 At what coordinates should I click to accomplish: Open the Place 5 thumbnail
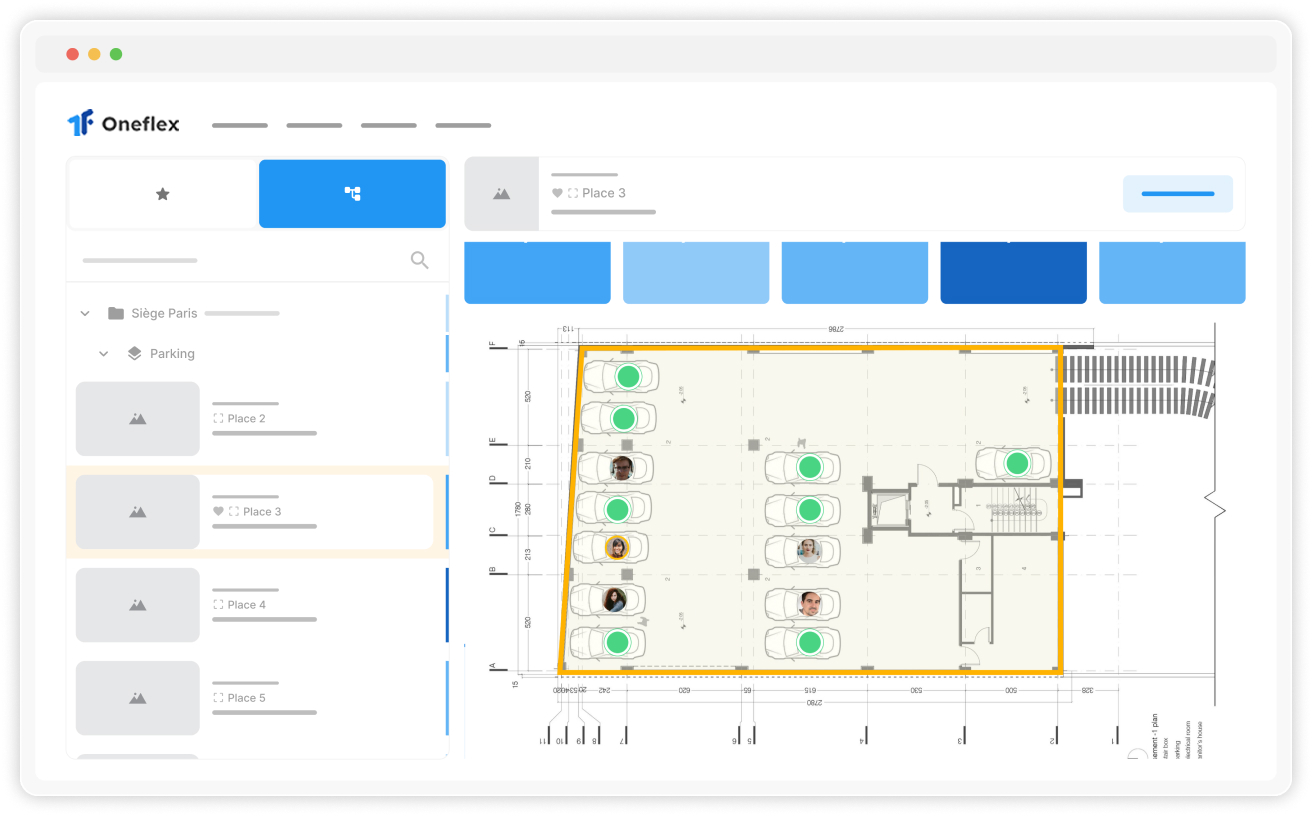[x=138, y=698]
